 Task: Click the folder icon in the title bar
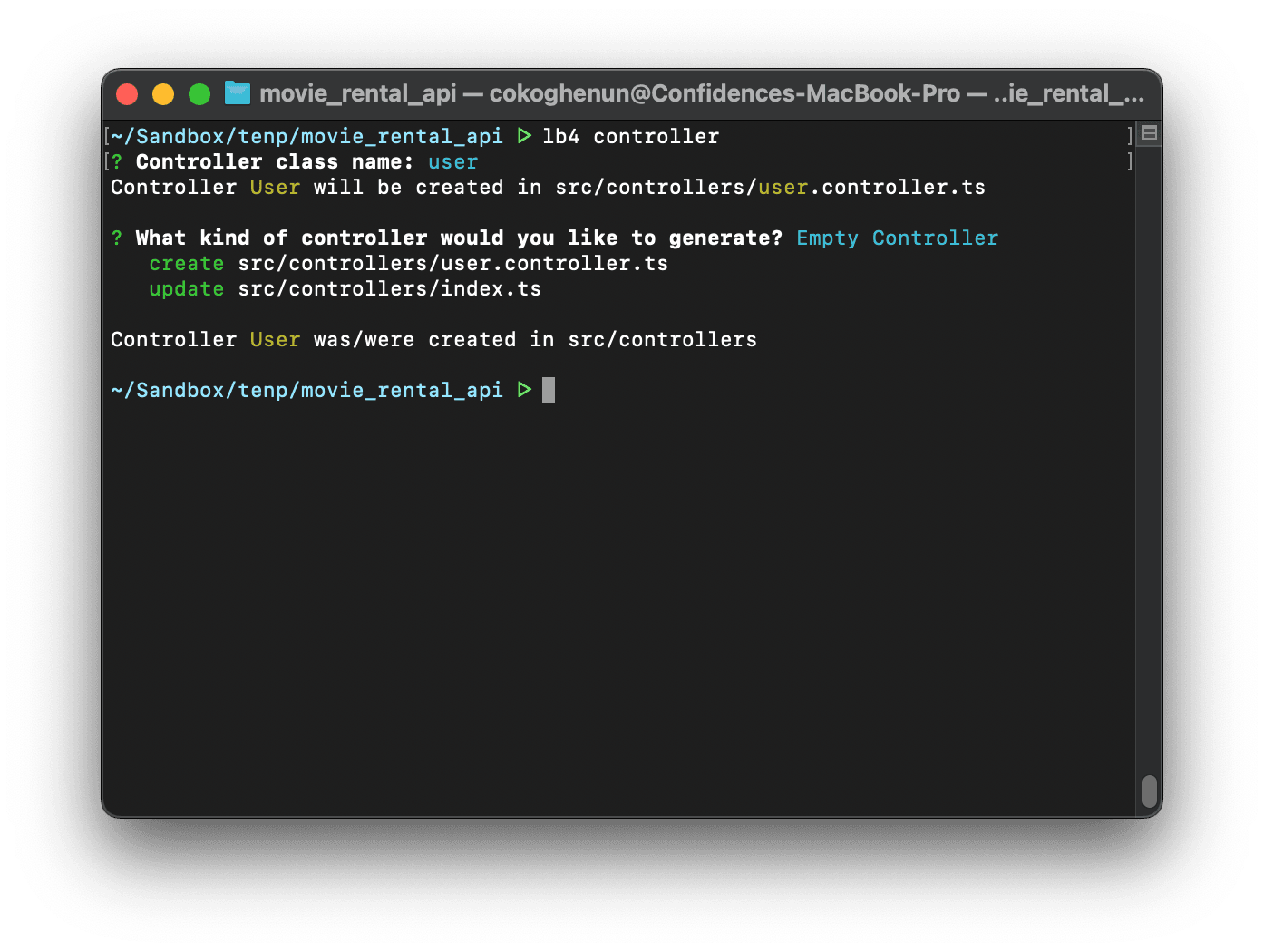238,93
